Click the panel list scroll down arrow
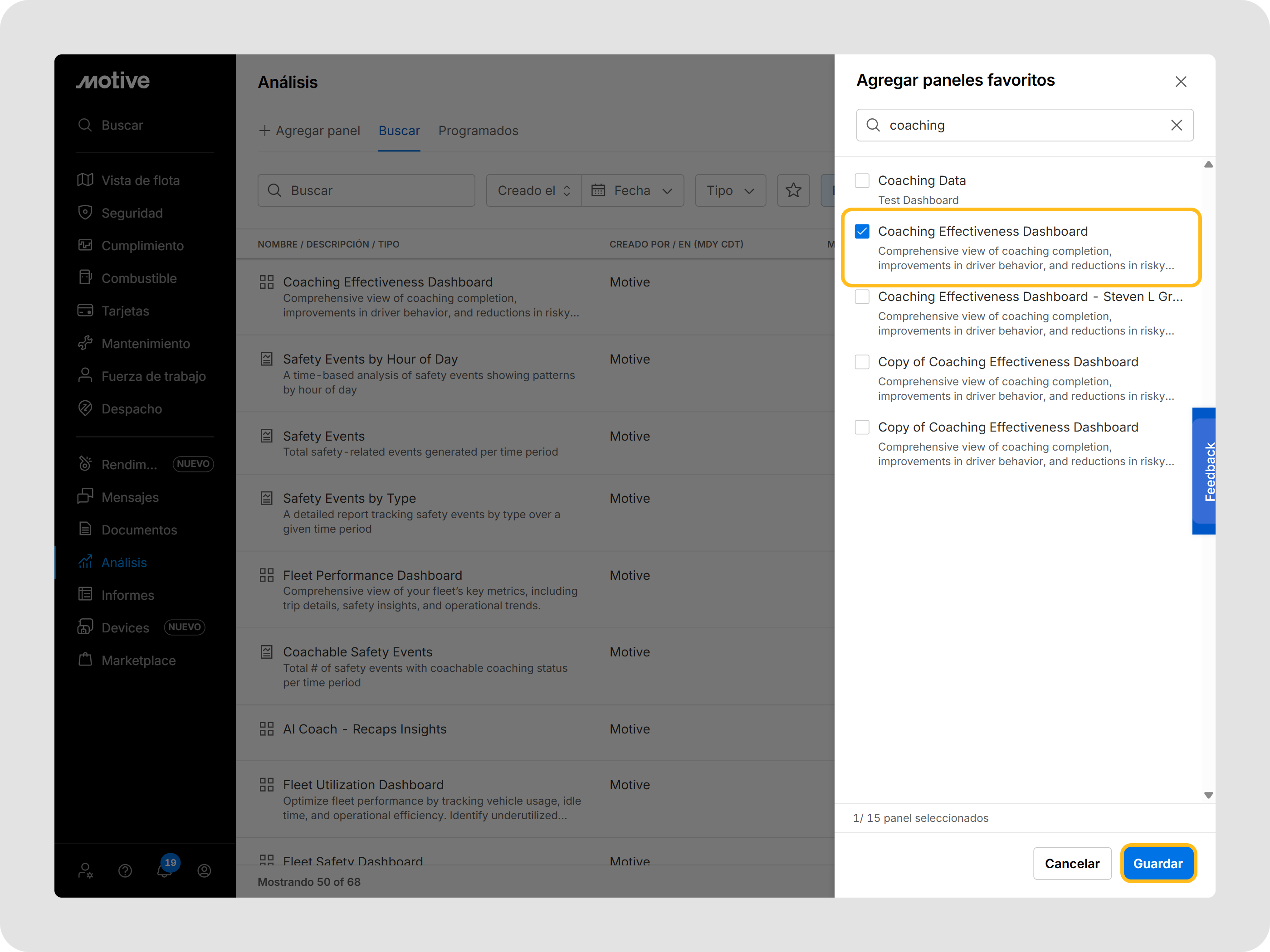The width and height of the screenshot is (1270, 952). pyautogui.click(x=1208, y=795)
